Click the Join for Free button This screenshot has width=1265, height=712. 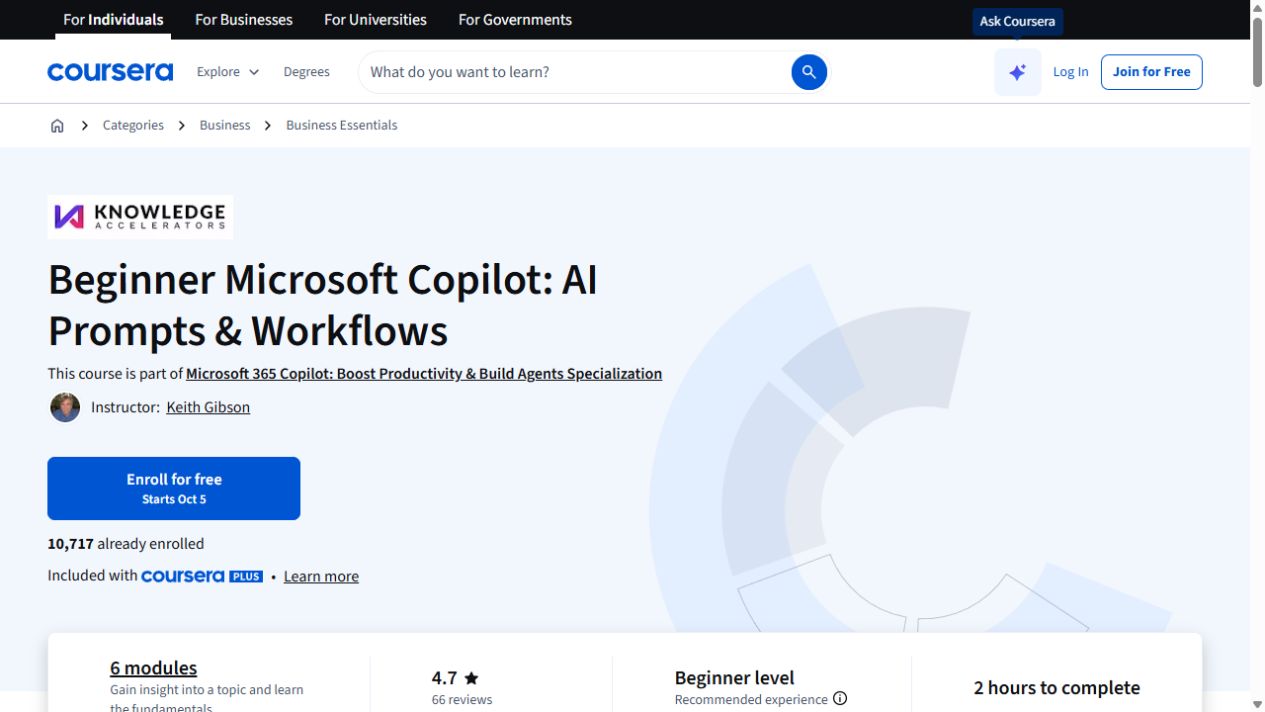(x=1151, y=72)
